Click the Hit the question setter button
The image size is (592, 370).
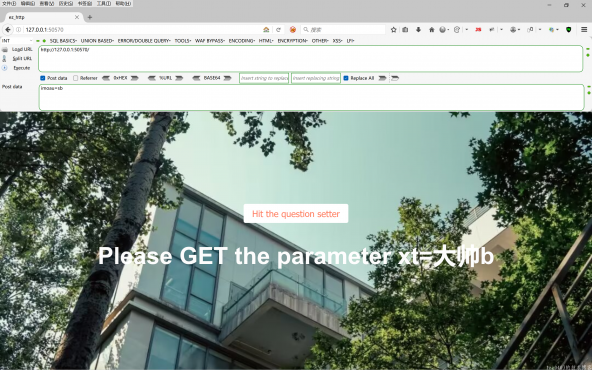[296, 214]
